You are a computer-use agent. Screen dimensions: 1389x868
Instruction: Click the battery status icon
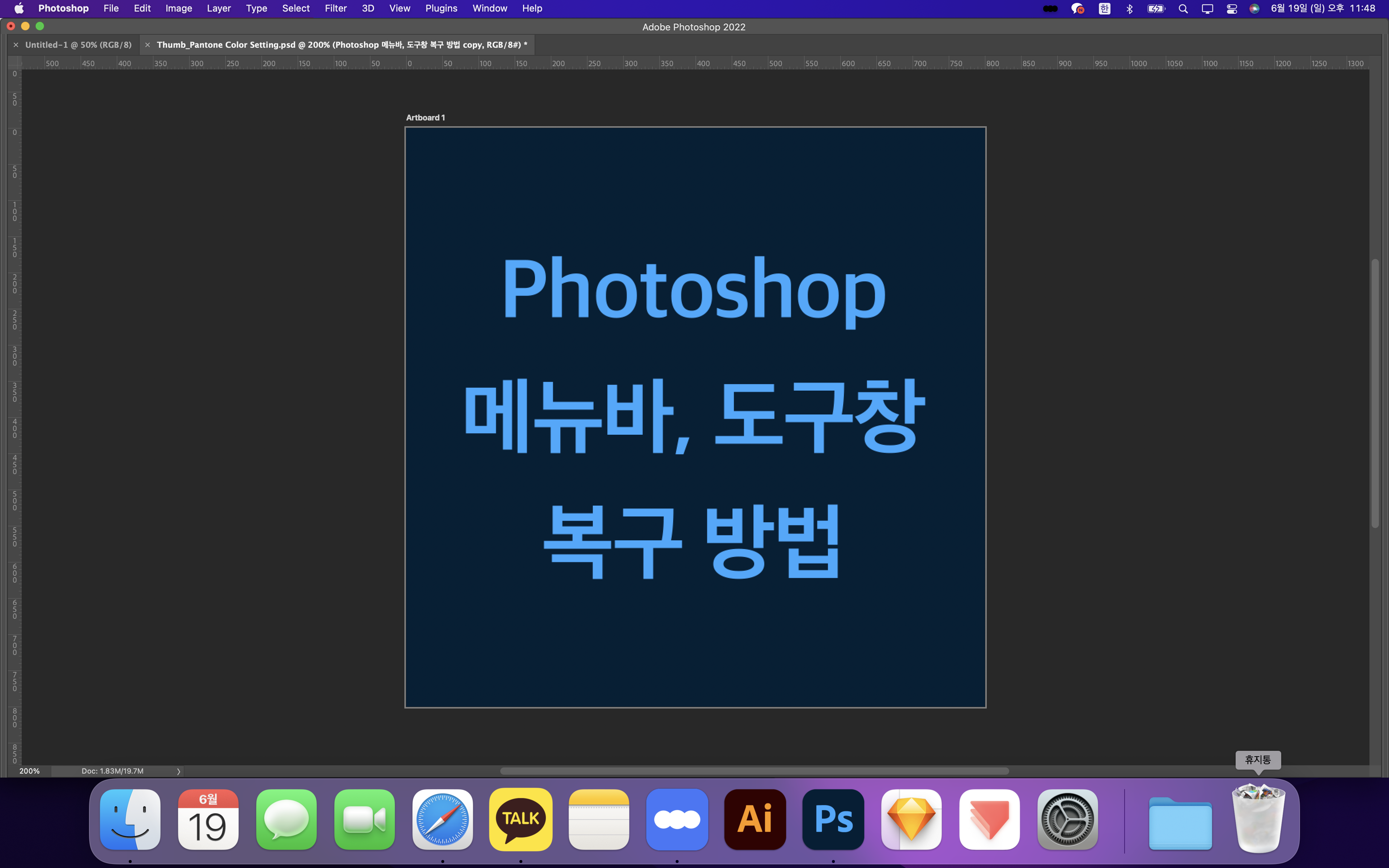1156,9
